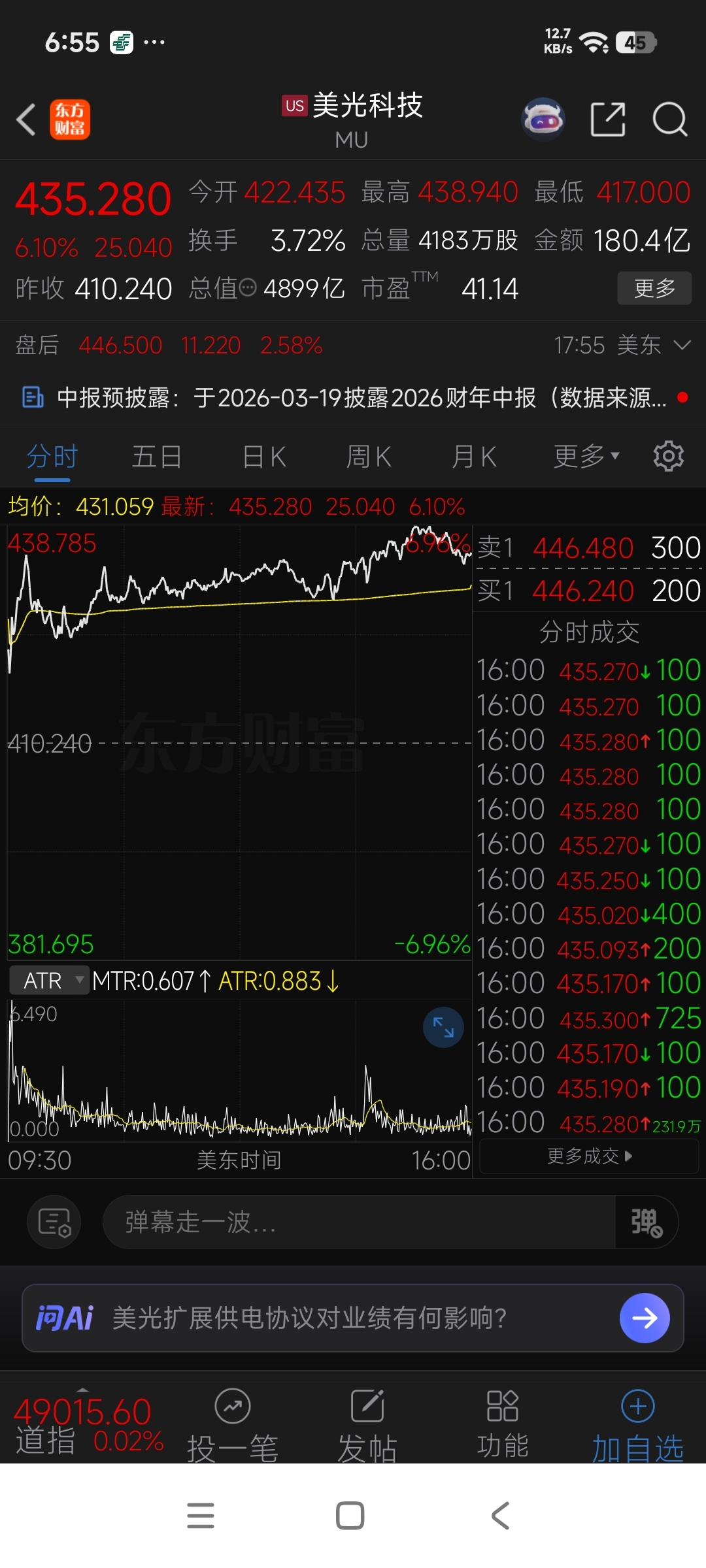706x1568 pixels.
Task: Tap Android home button
Action: pos(350,1516)
